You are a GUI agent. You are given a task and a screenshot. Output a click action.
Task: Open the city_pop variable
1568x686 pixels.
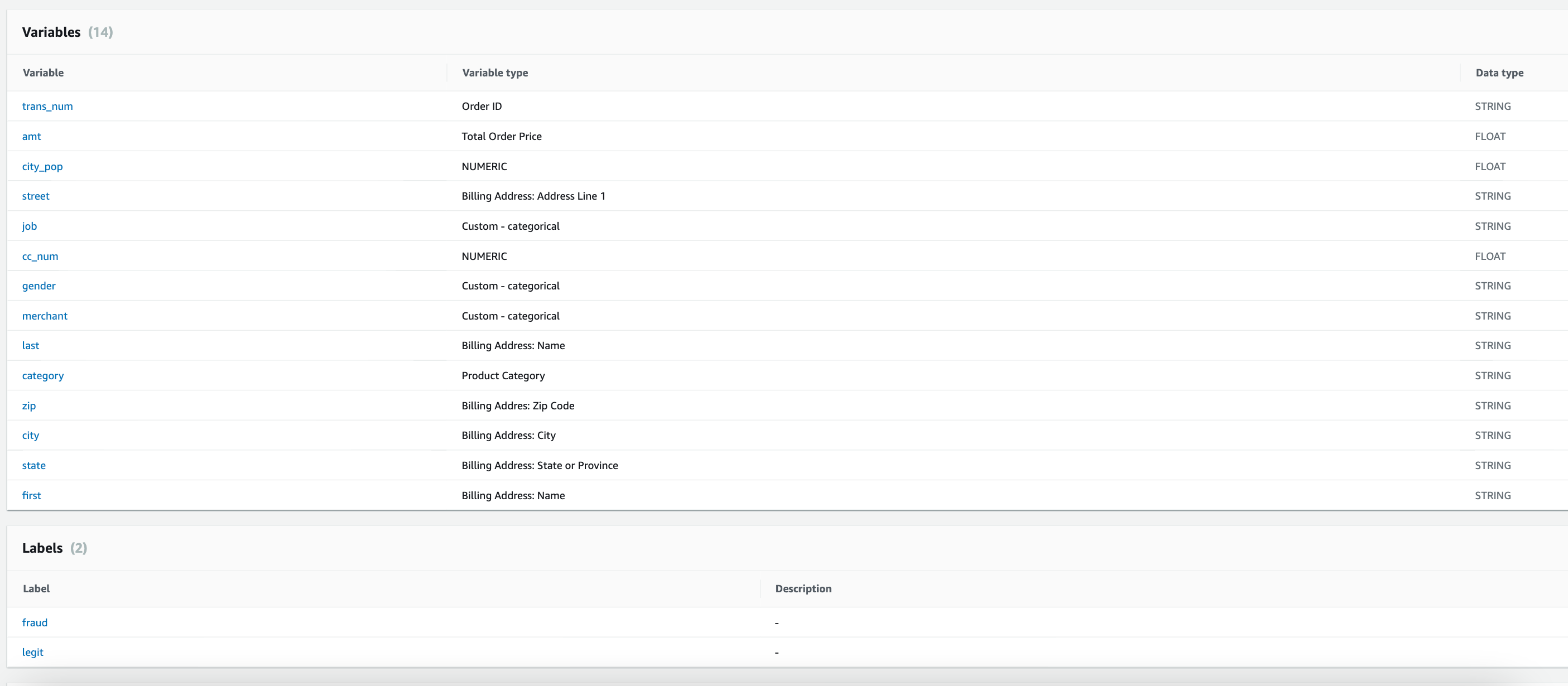click(x=42, y=167)
